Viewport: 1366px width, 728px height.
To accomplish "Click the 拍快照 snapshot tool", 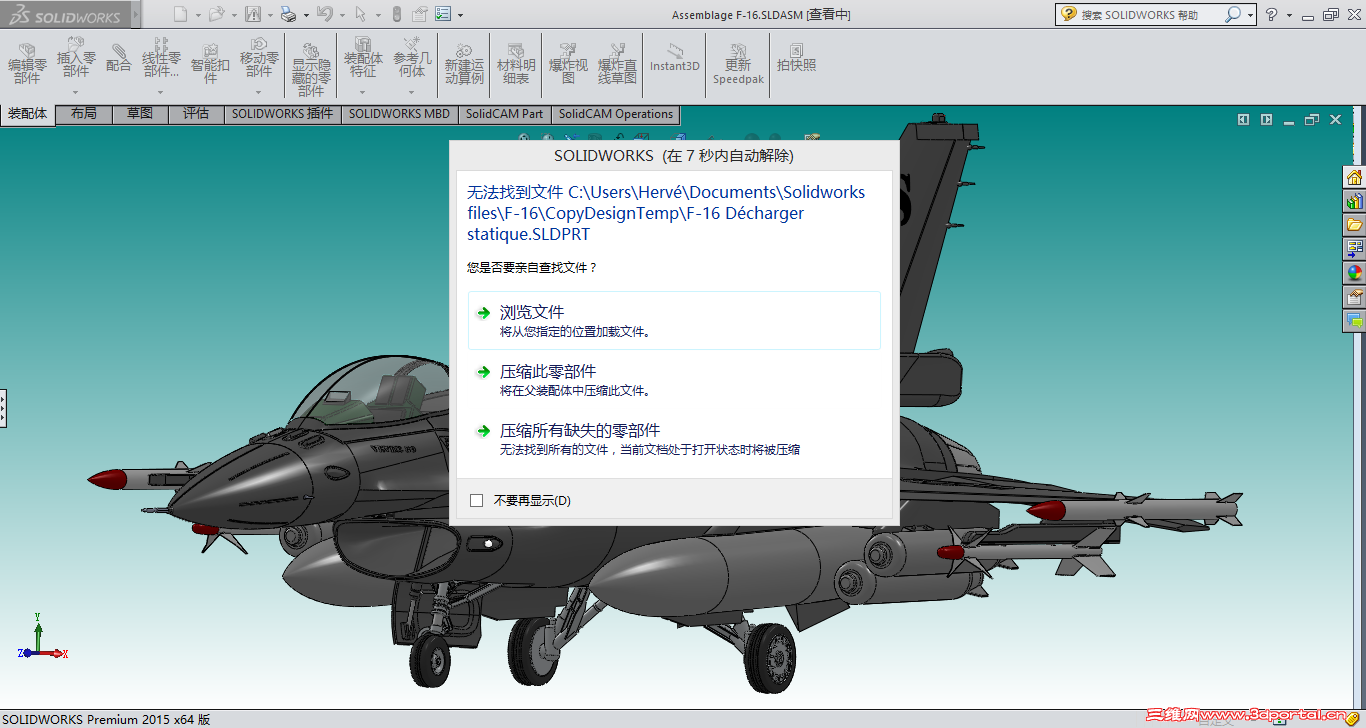I will [797, 59].
